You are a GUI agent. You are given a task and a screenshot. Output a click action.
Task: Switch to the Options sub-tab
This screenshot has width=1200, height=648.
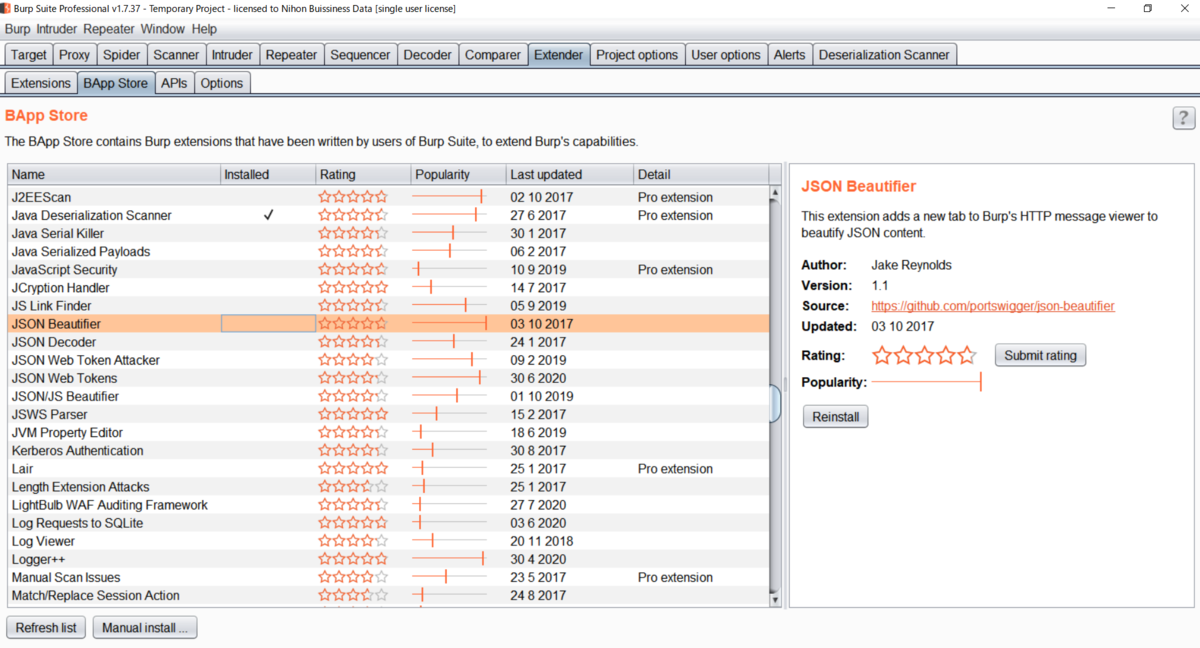click(222, 83)
